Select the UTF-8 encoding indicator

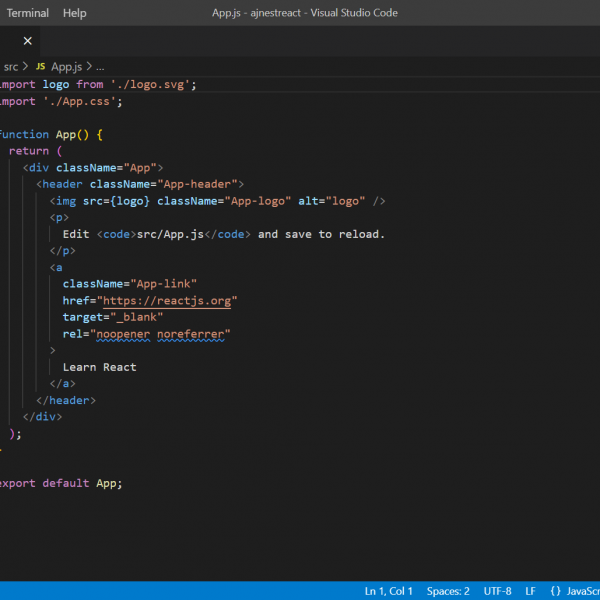(497, 591)
